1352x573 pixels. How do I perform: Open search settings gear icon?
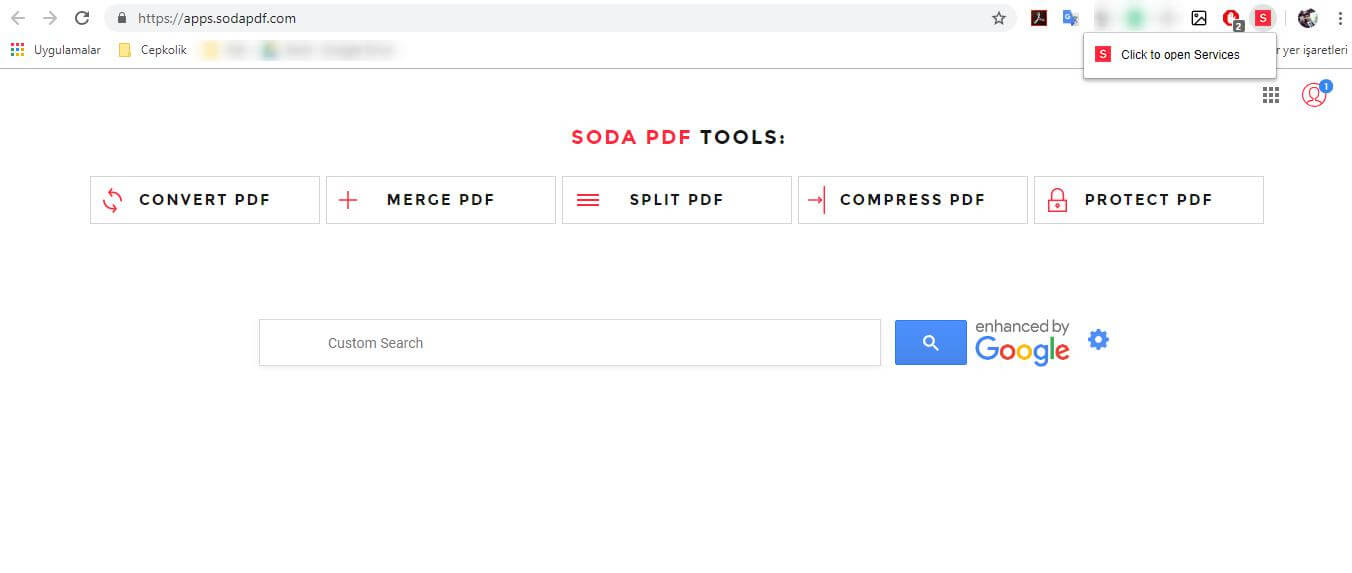pos(1098,340)
